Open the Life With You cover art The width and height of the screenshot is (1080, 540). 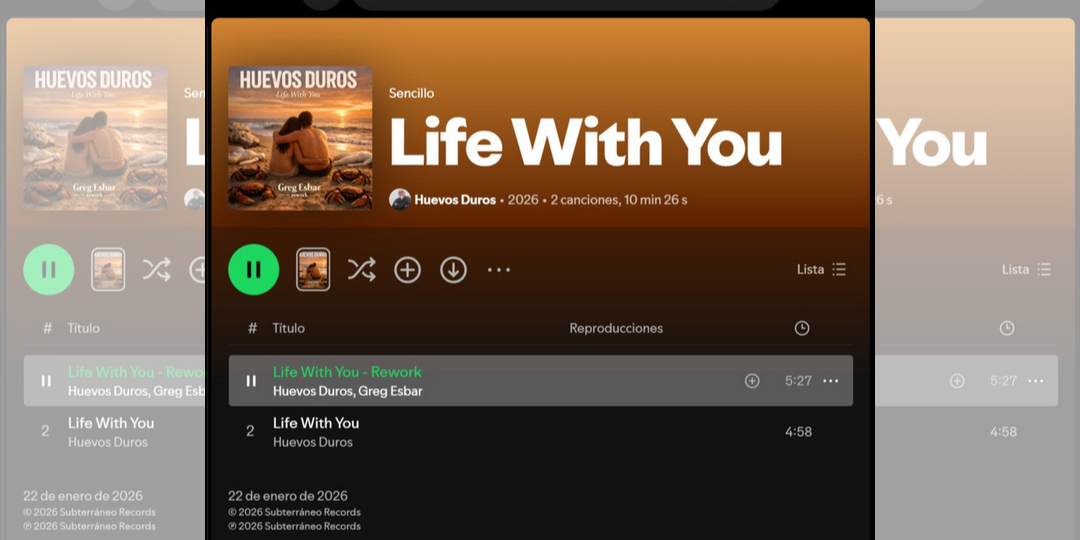click(x=300, y=138)
